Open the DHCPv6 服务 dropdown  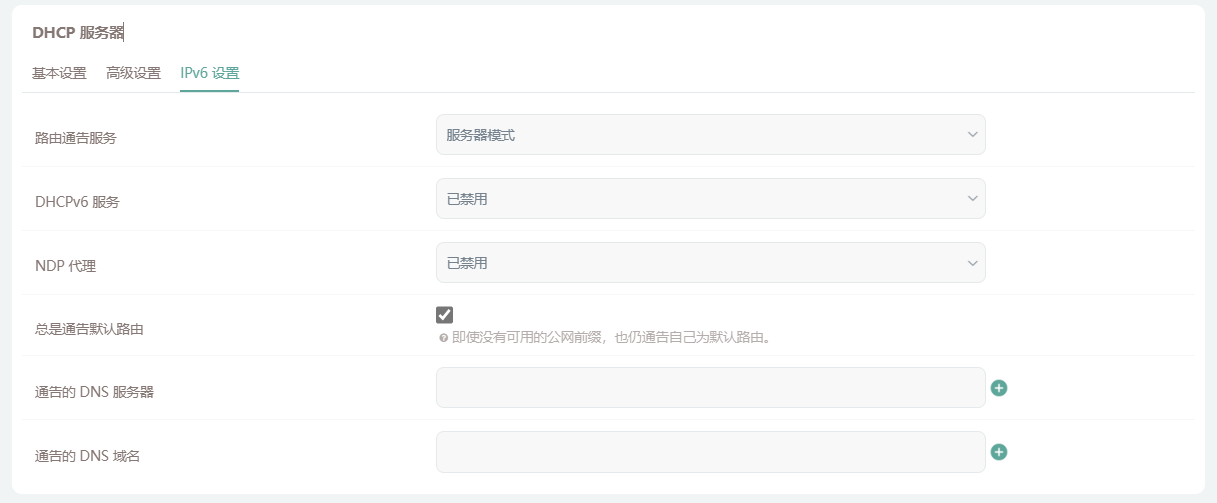710,199
